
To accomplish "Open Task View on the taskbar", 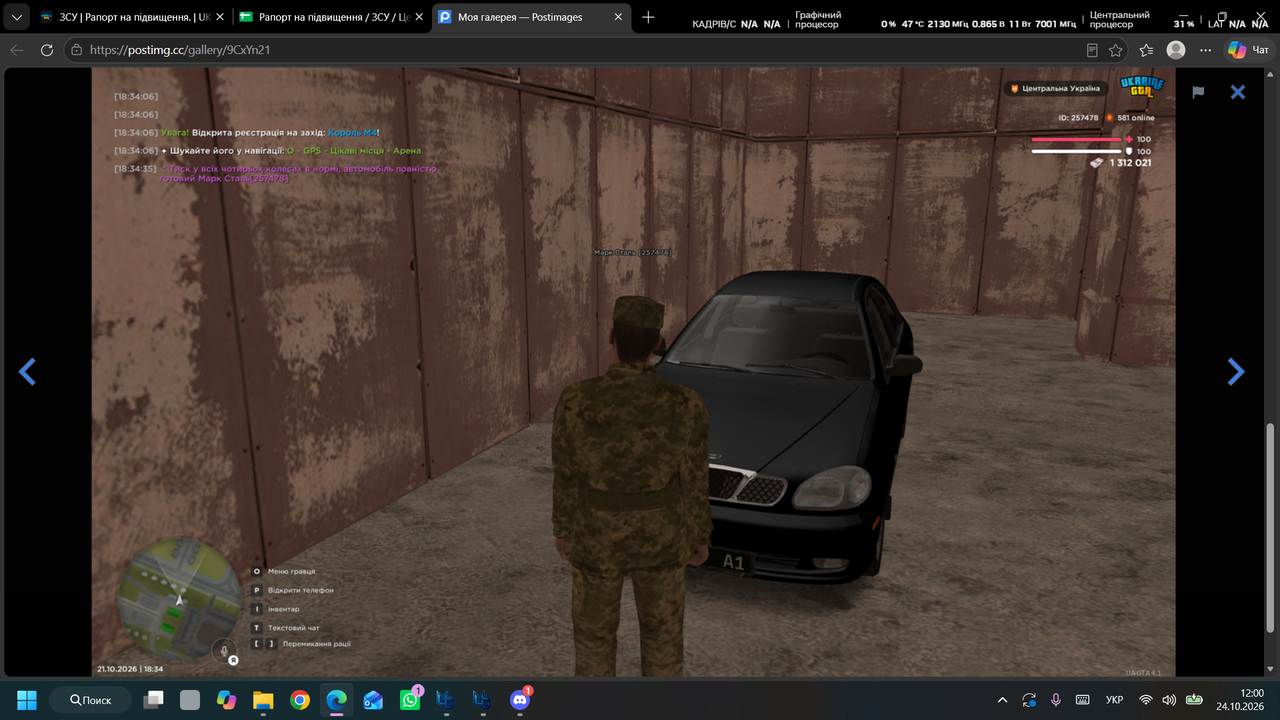I will coord(153,700).
